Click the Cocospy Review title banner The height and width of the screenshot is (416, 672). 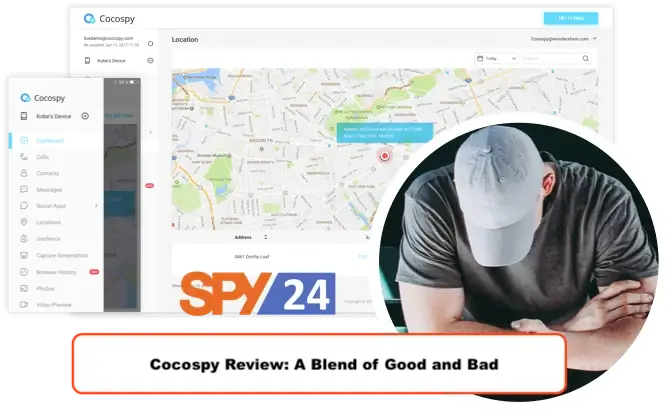320,364
